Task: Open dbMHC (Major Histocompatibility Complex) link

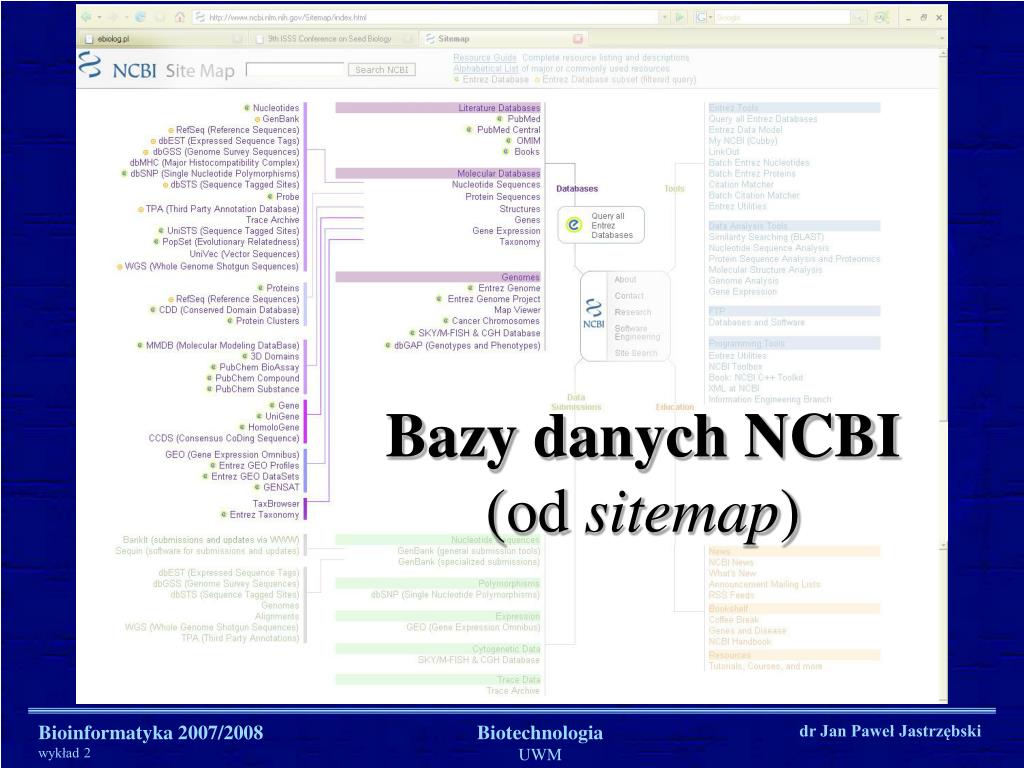Action: 214,163
